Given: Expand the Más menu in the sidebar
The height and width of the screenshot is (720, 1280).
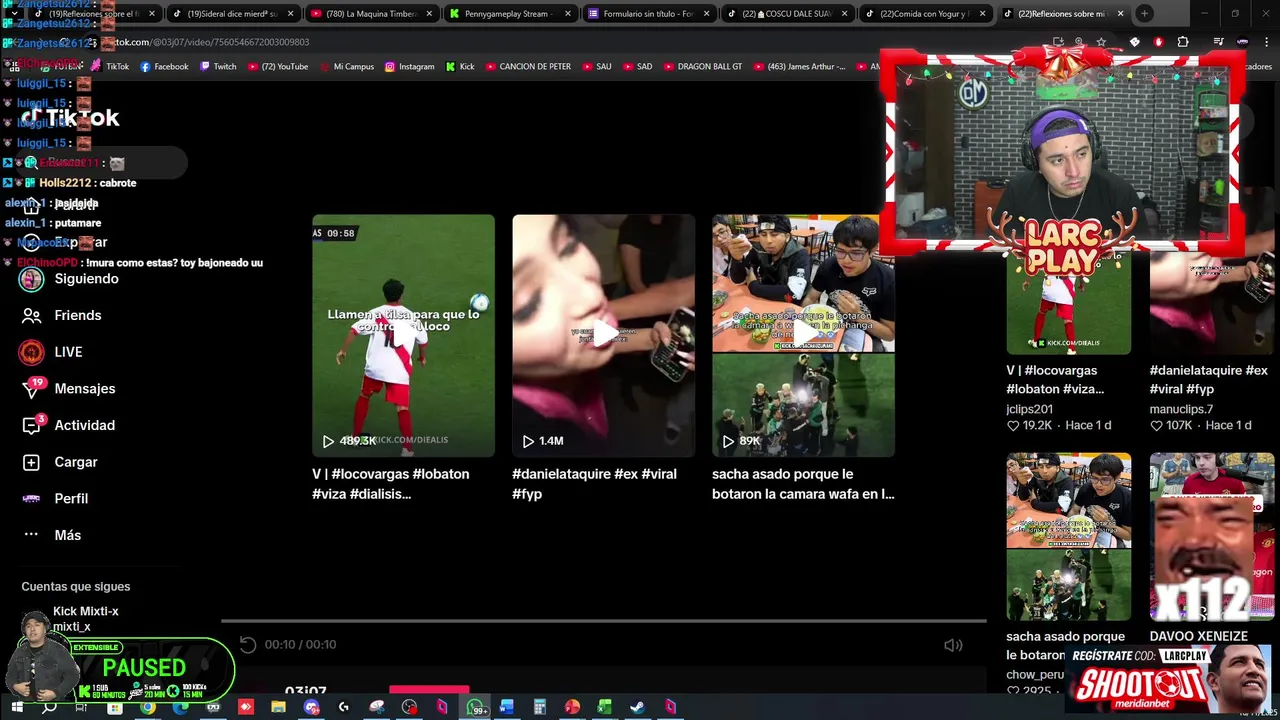Looking at the screenshot, I should (x=51, y=535).
